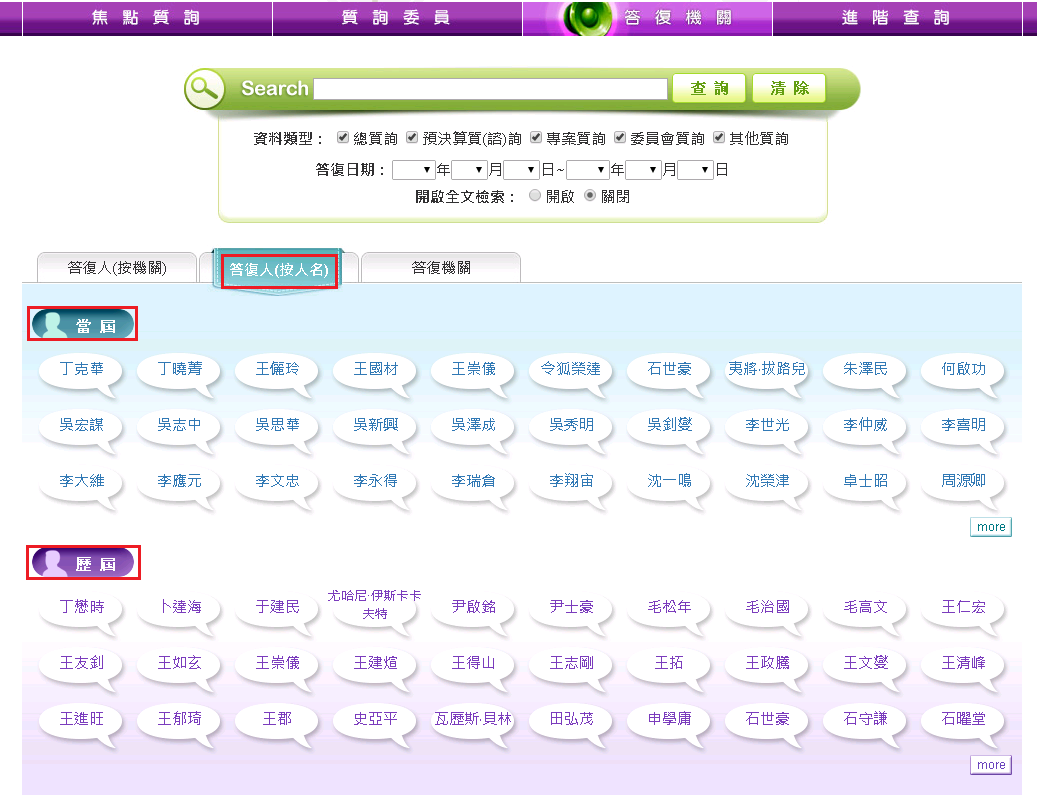The width and height of the screenshot is (1037, 801).
Task: Select the 毛治國 speech bubble
Action: point(767,607)
